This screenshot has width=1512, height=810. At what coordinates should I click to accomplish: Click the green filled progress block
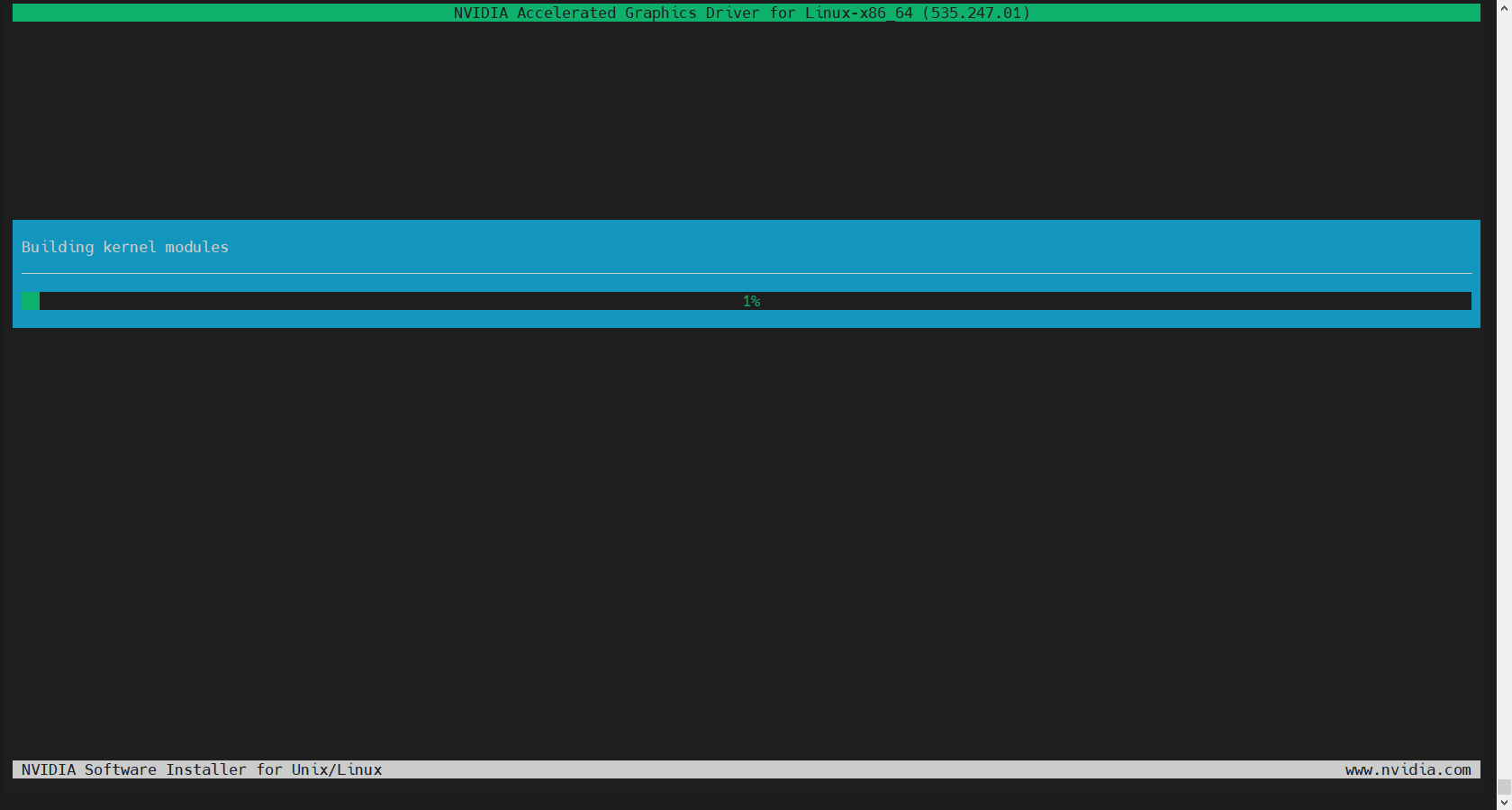pos(31,301)
